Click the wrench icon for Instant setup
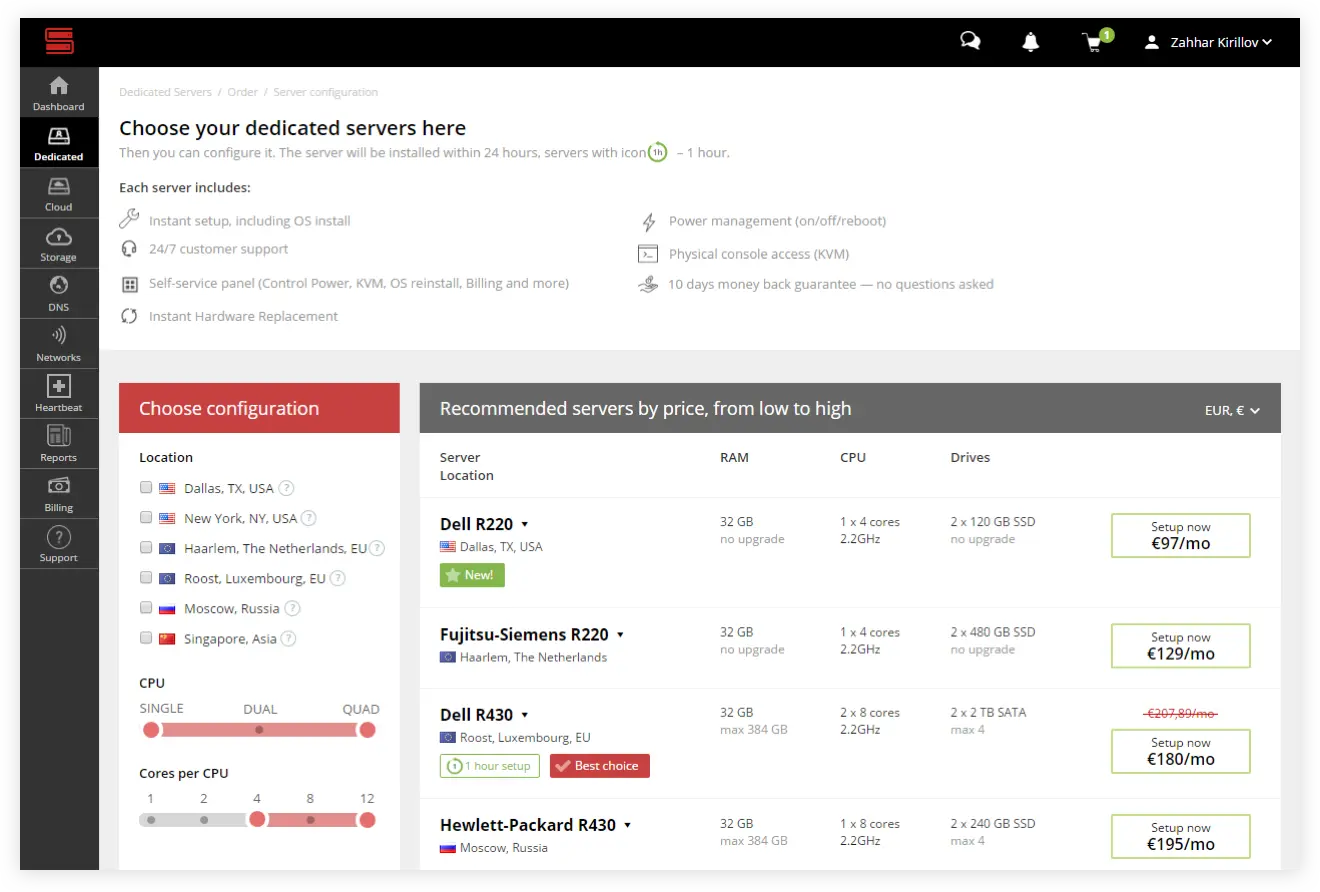The image size is (1320, 892). (x=129, y=219)
